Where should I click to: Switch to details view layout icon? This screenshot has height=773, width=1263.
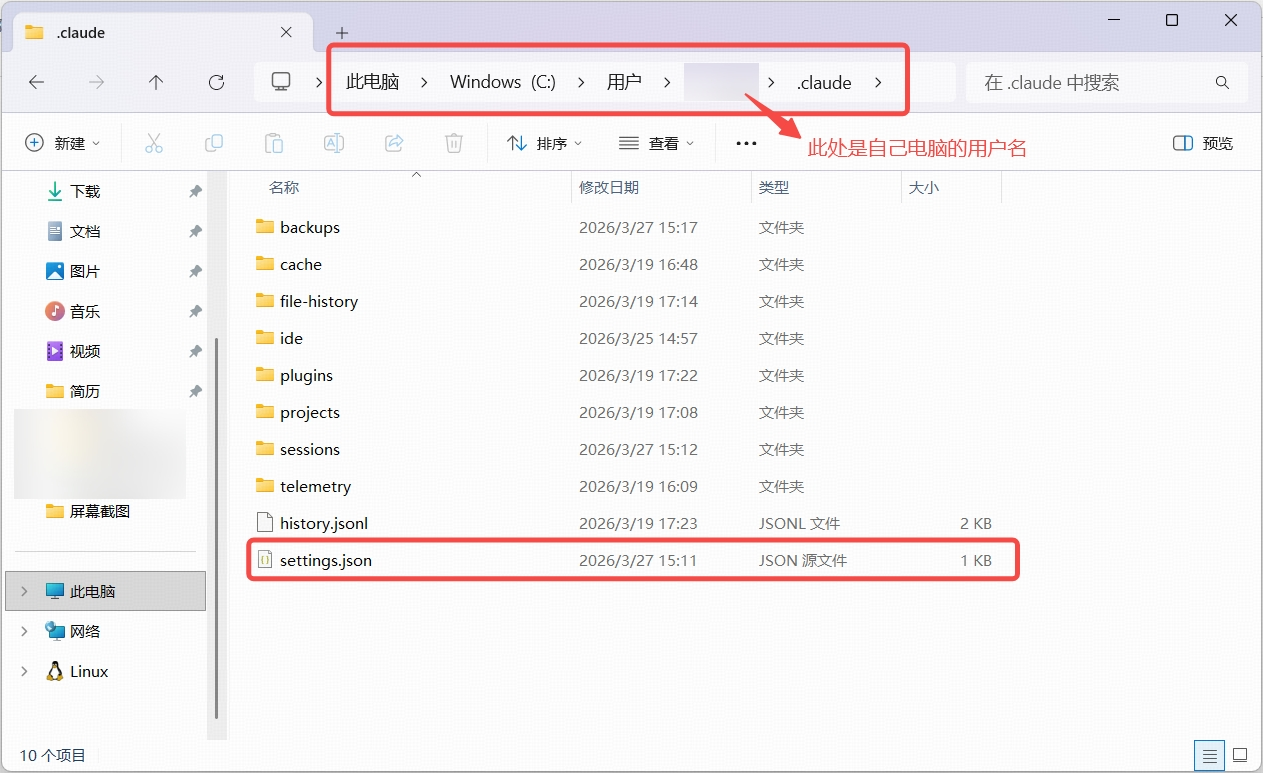point(1210,755)
